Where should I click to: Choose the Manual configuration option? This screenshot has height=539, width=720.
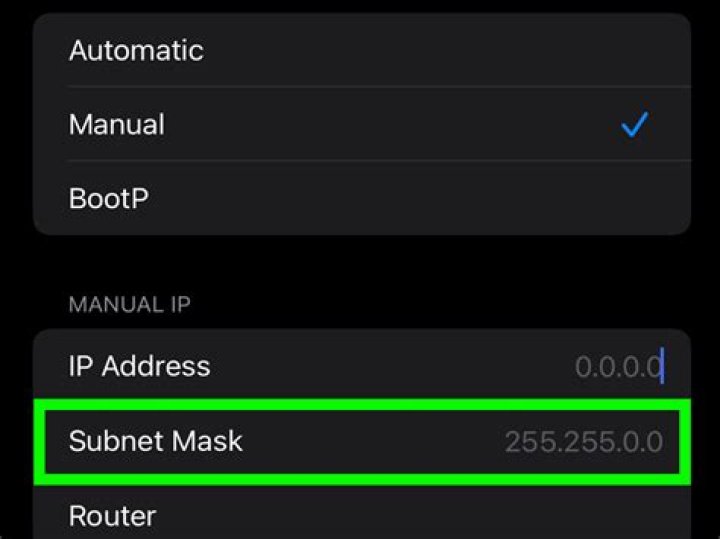click(x=117, y=125)
